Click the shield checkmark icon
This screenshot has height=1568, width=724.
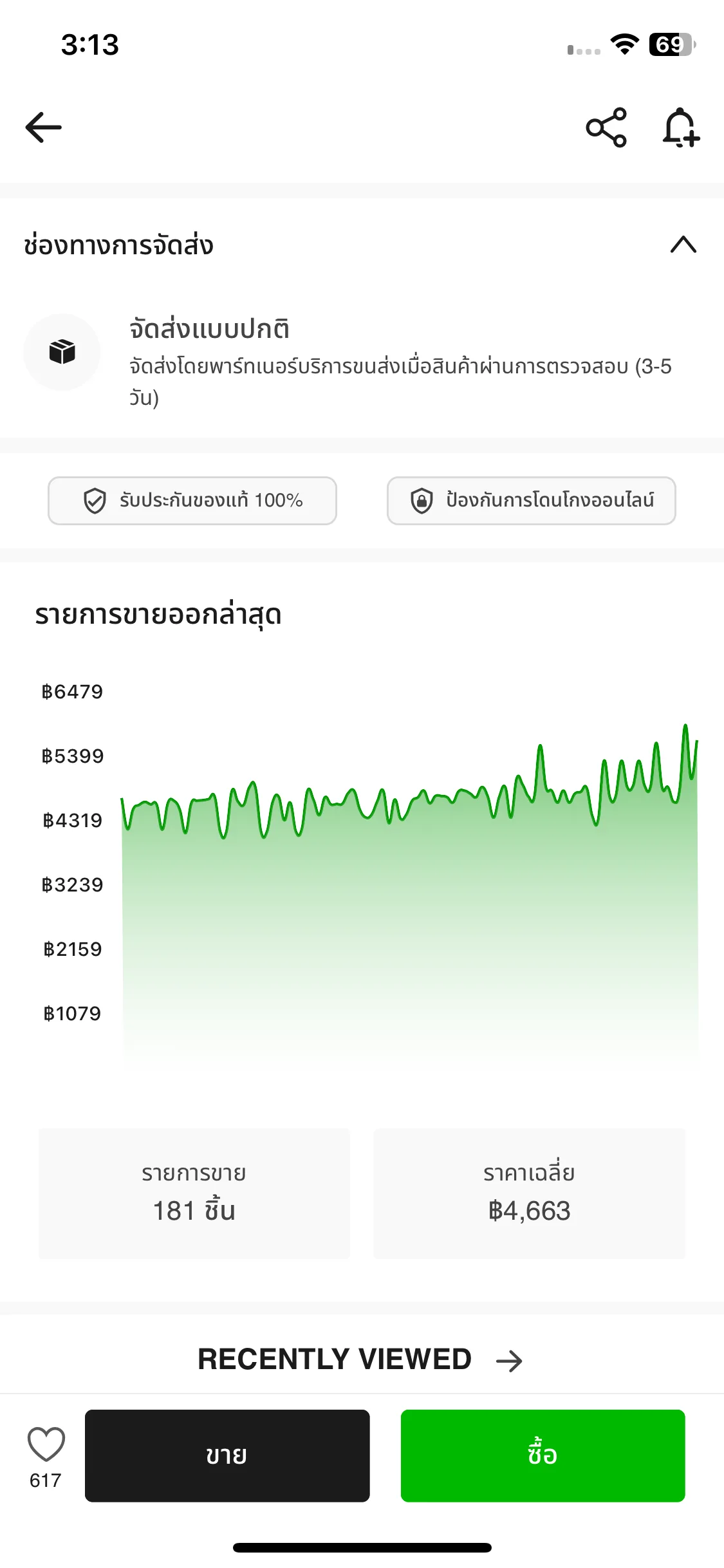tap(95, 501)
